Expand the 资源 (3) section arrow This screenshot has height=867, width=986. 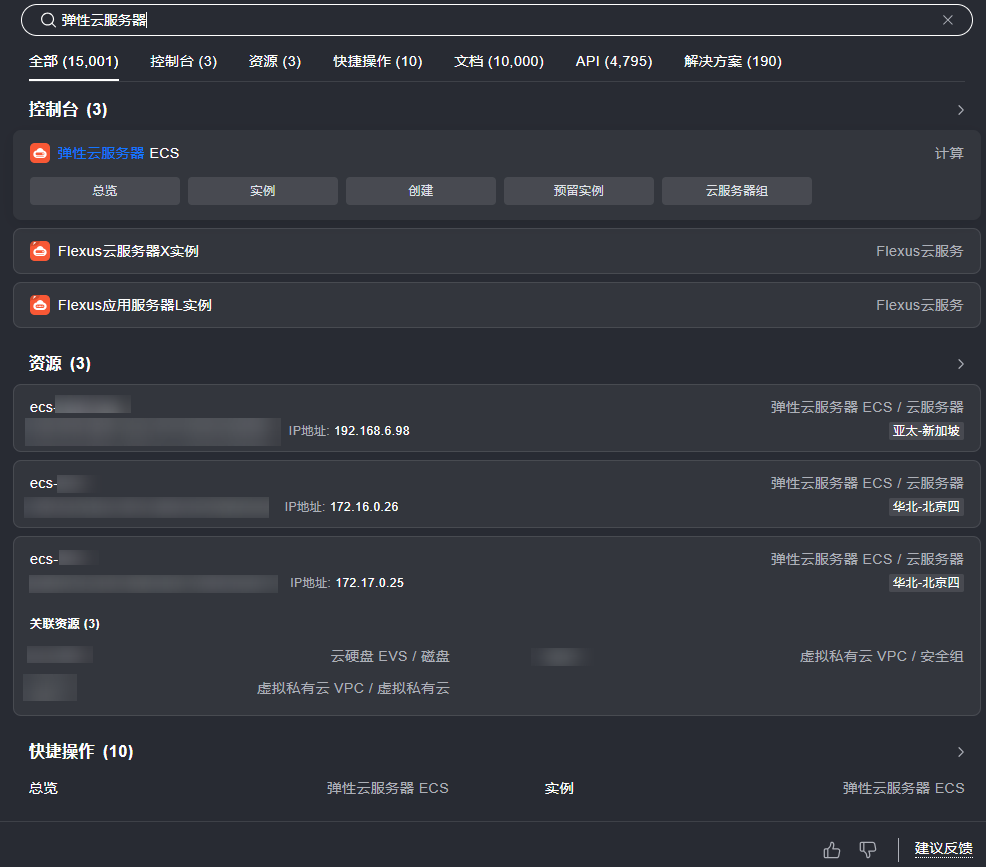(961, 364)
